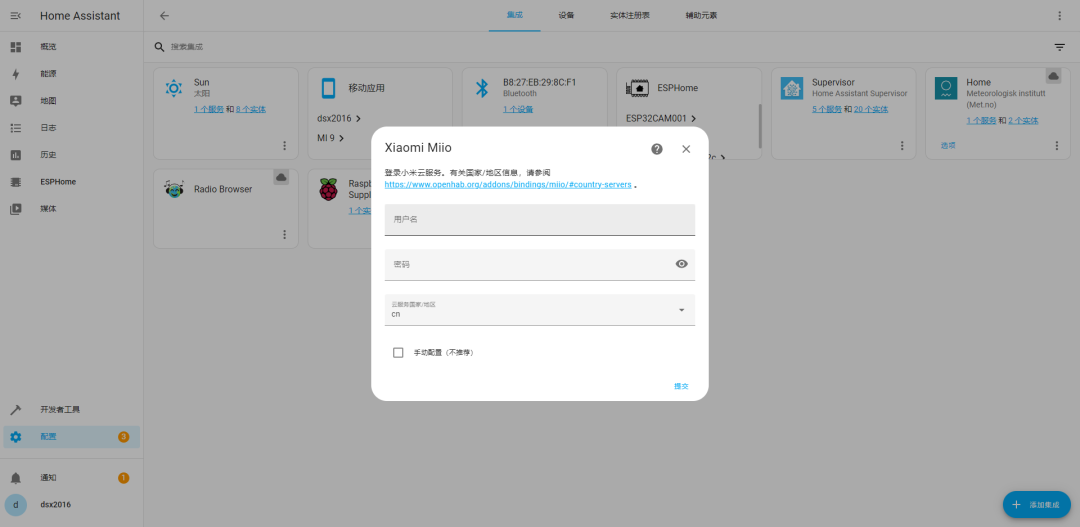Screen dimensions: 1080x527
Task: Open the Radio Browser card options menu
Action: click(284, 234)
